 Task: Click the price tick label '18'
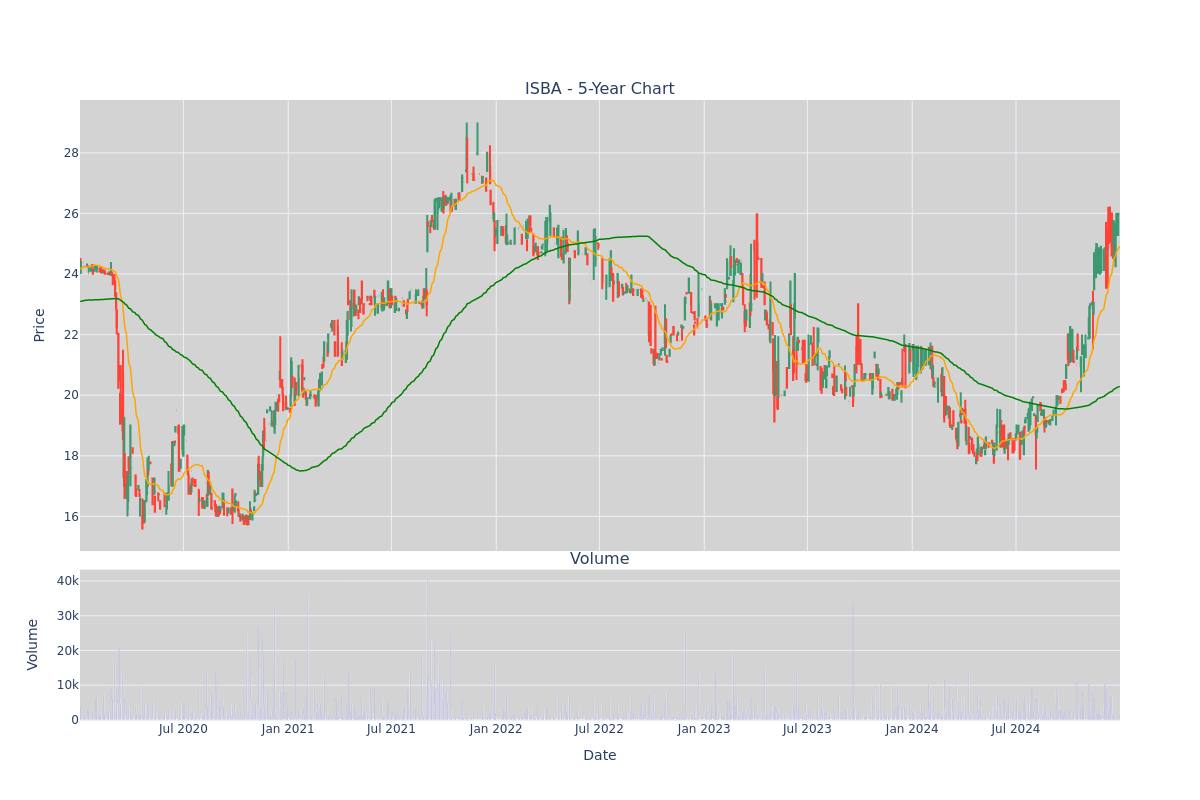point(72,456)
